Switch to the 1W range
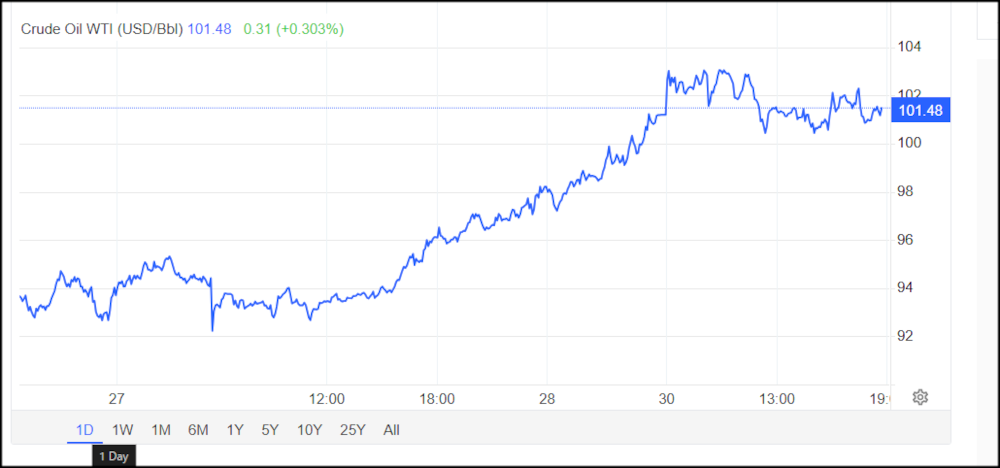 point(122,430)
